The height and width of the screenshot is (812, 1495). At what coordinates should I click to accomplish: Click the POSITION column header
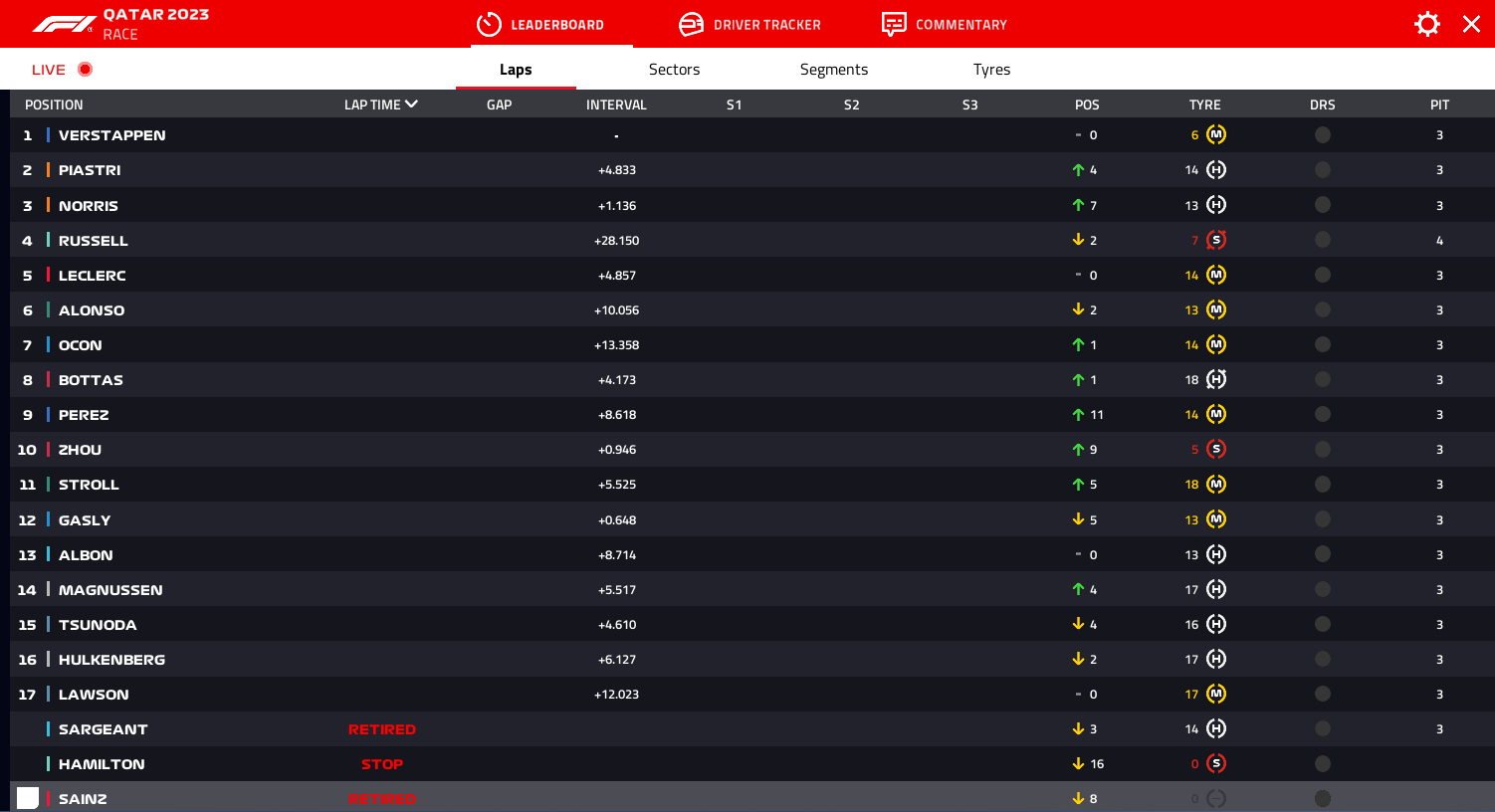coord(54,104)
